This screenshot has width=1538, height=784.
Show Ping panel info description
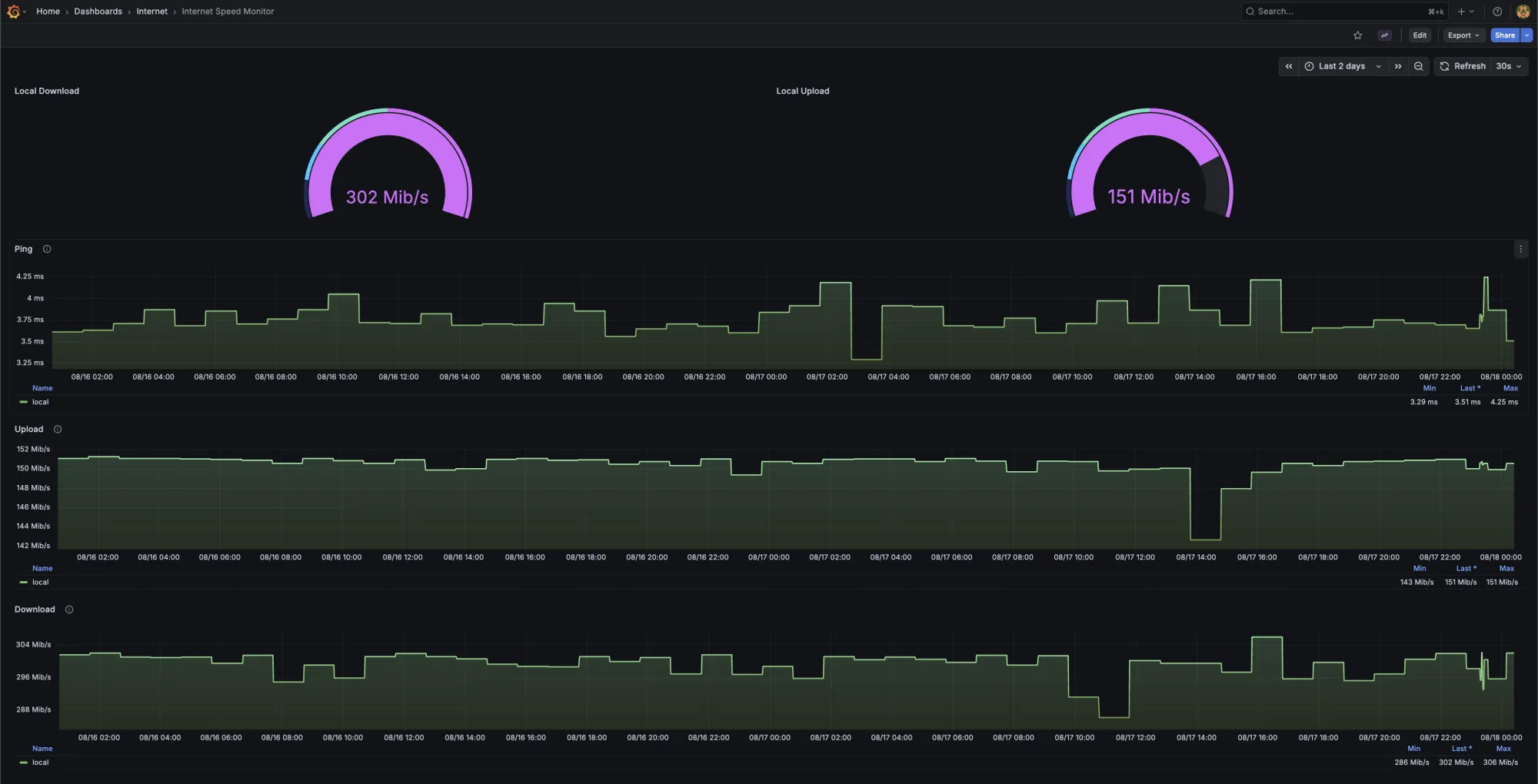click(47, 249)
